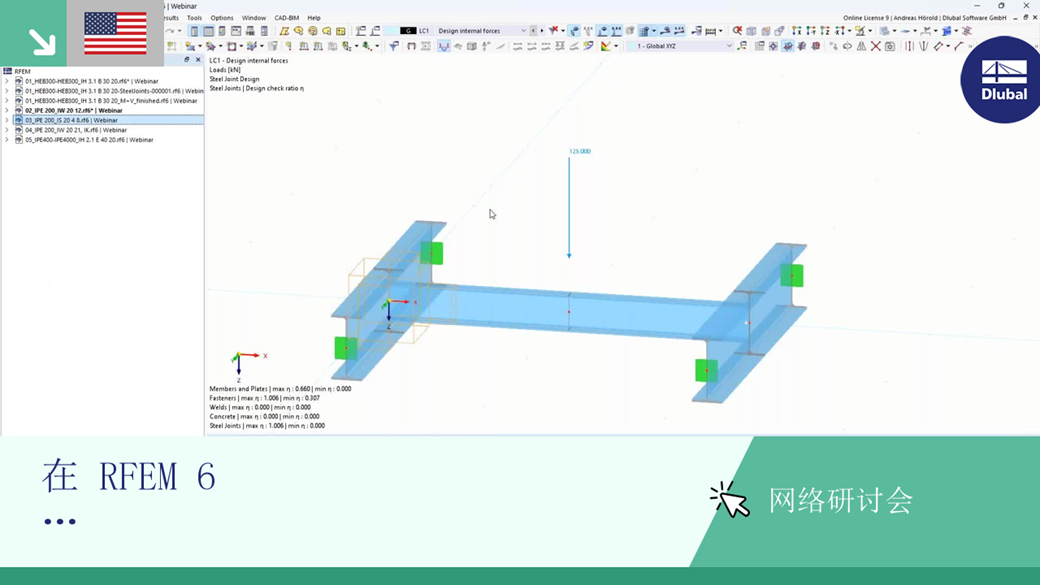Select model 02_IPE 200_IW 20 12.rf6
Screen dimensions: 1040x585
[74, 110]
